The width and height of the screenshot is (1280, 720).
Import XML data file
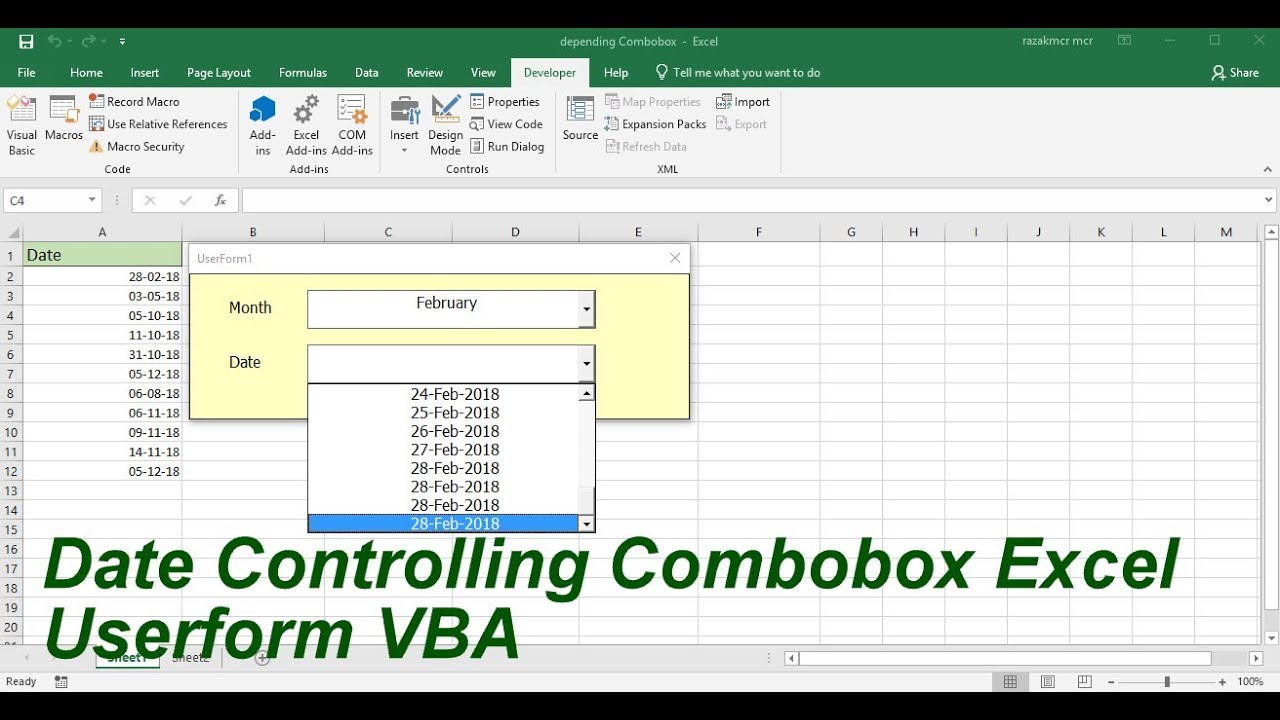pos(743,102)
